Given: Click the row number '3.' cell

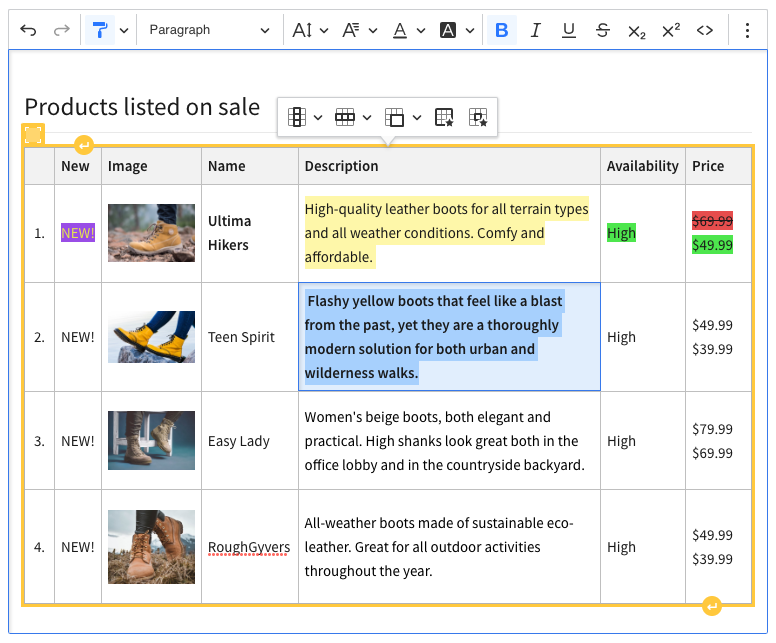Looking at the screenshot, I should point(39,441).
